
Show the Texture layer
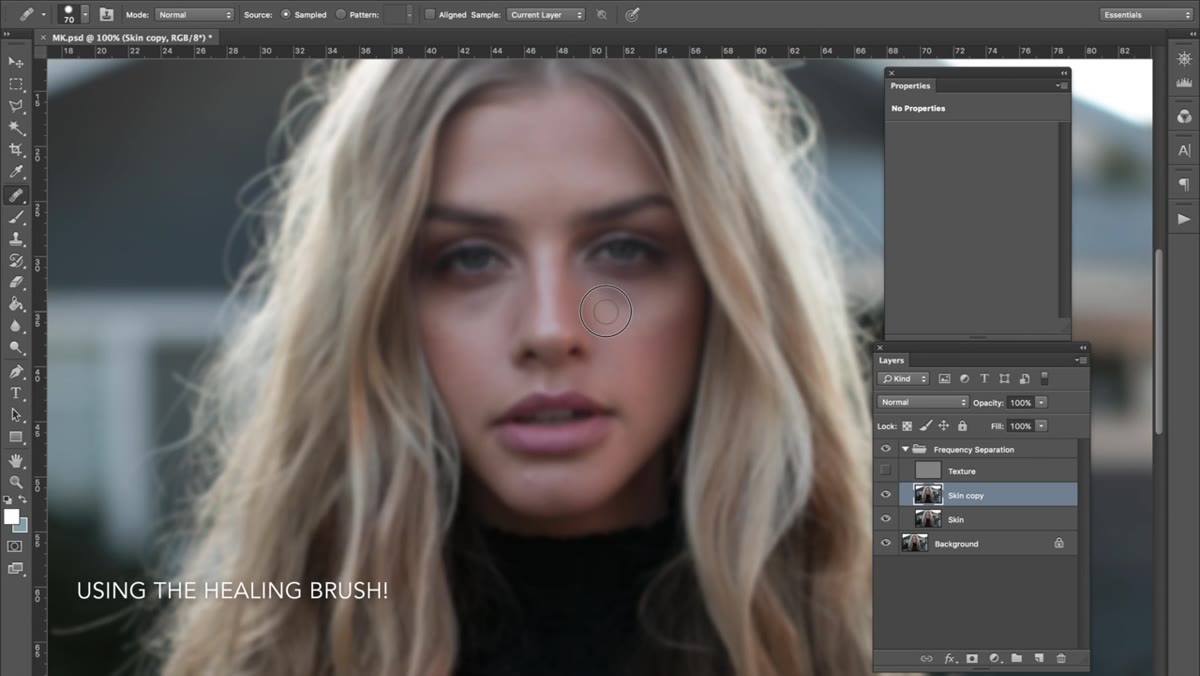click(885, 471)
